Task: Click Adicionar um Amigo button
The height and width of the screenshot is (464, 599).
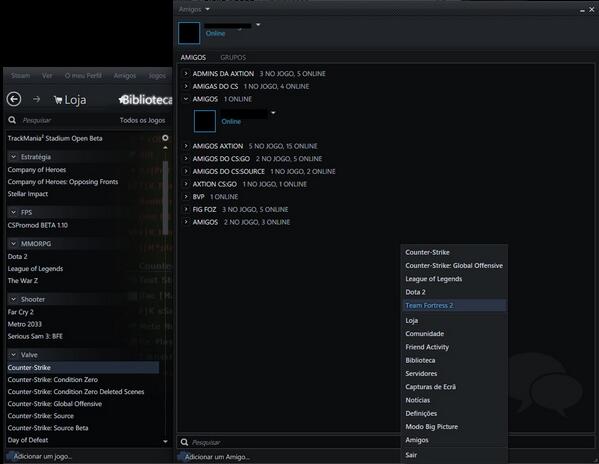Action: pyautogui.click(x=214, y=457)
